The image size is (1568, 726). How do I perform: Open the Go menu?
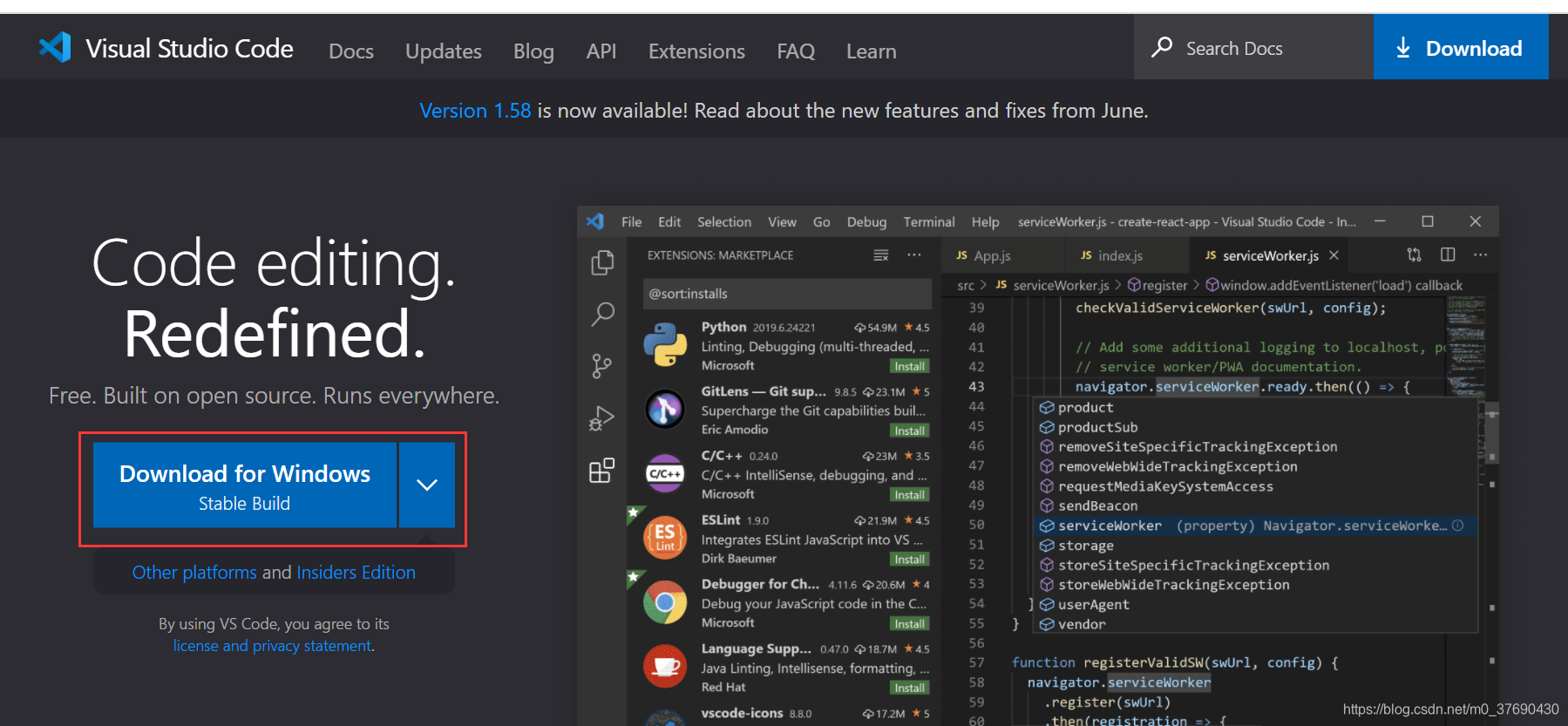(x=822, y=222)
